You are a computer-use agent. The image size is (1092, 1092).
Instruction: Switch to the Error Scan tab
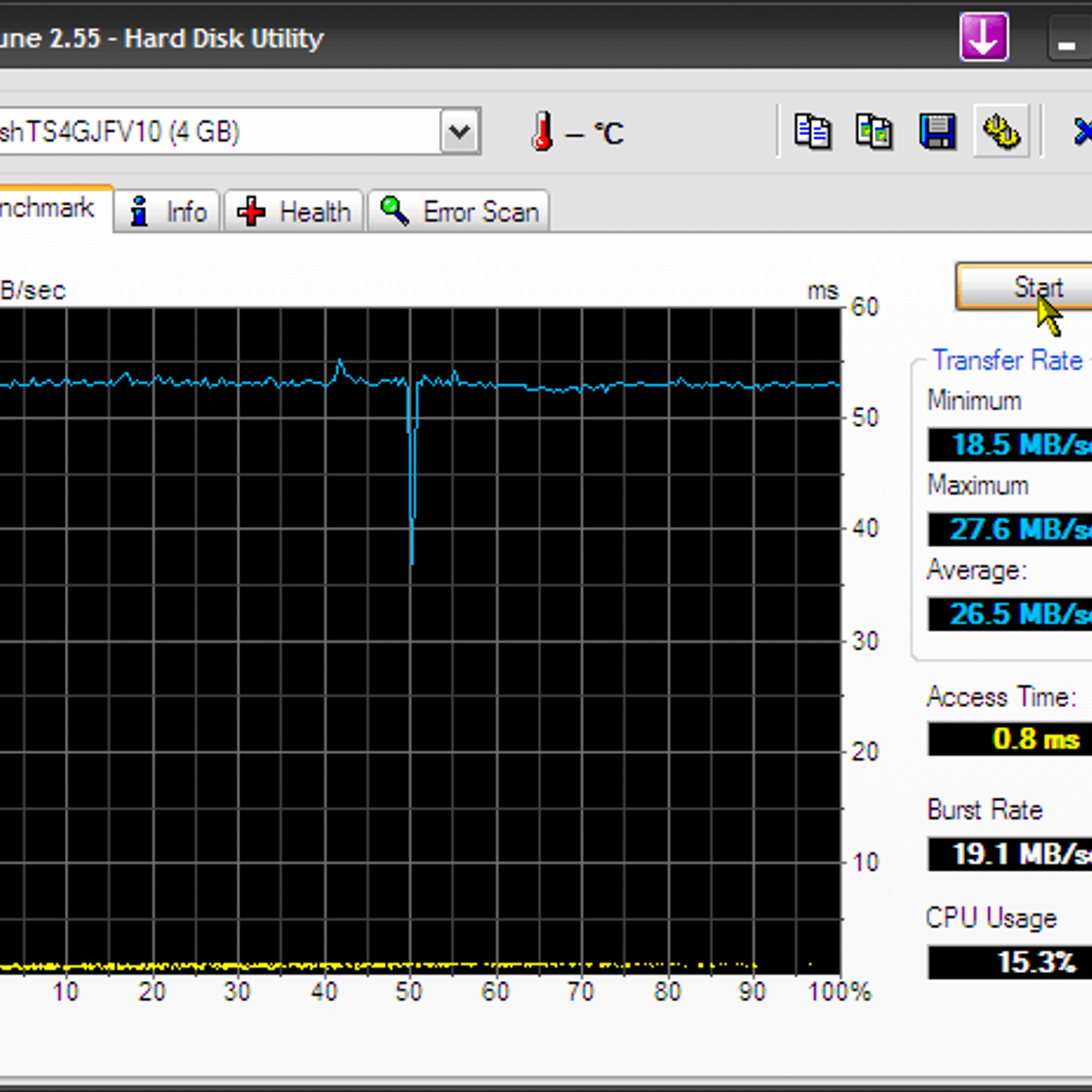pos(459,212)
